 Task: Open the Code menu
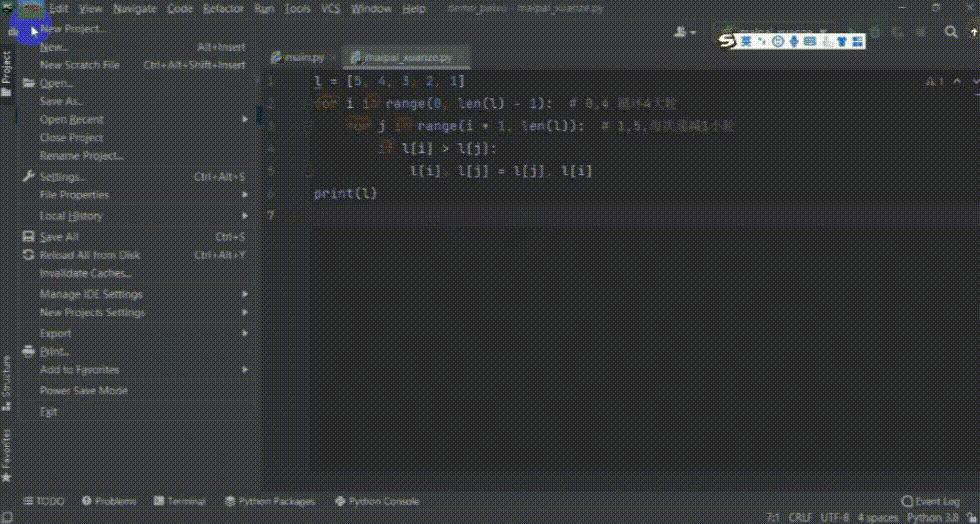pyautogui.click(x=180, y=9)
